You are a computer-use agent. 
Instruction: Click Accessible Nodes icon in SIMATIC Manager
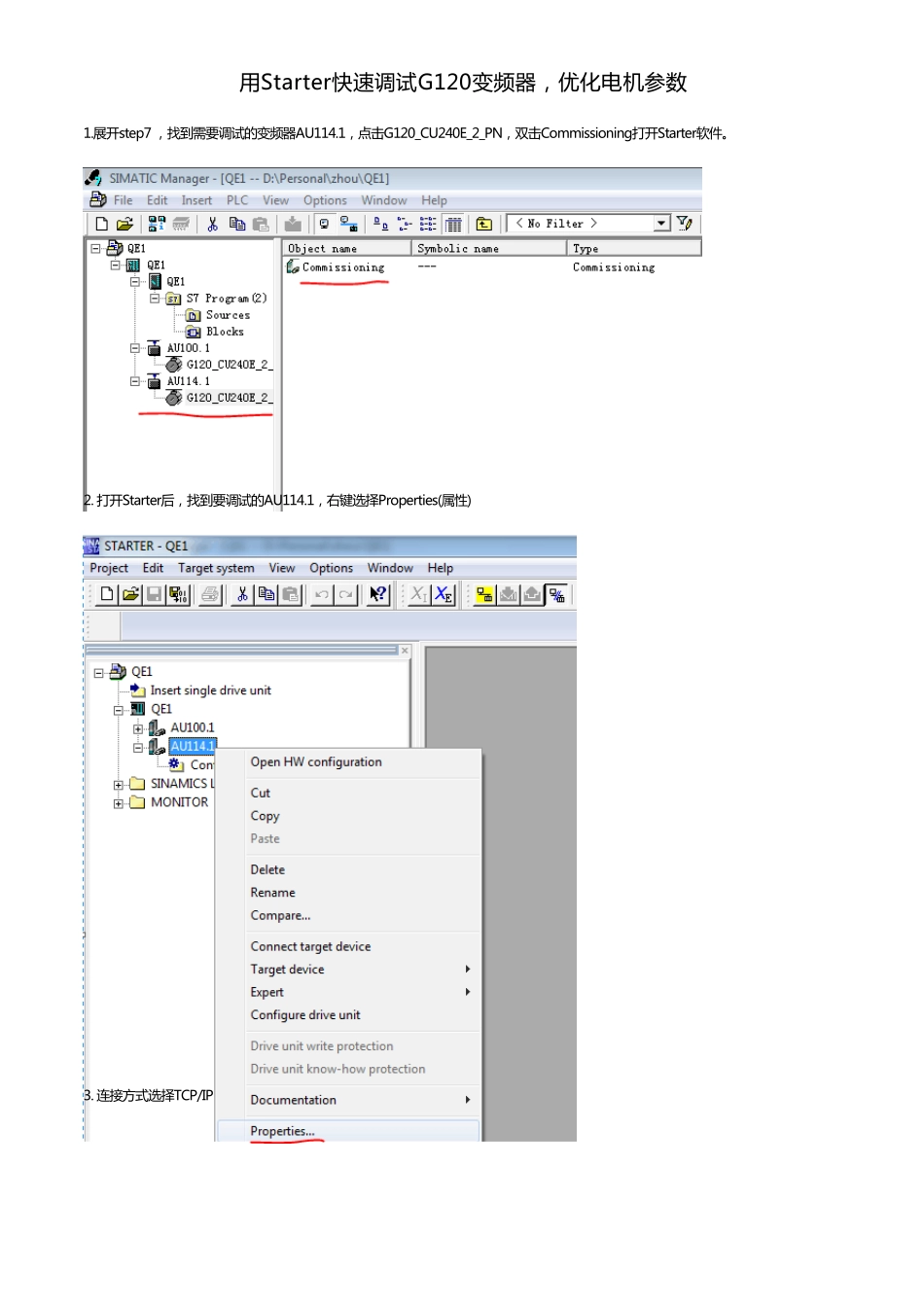tap(157, 224)
